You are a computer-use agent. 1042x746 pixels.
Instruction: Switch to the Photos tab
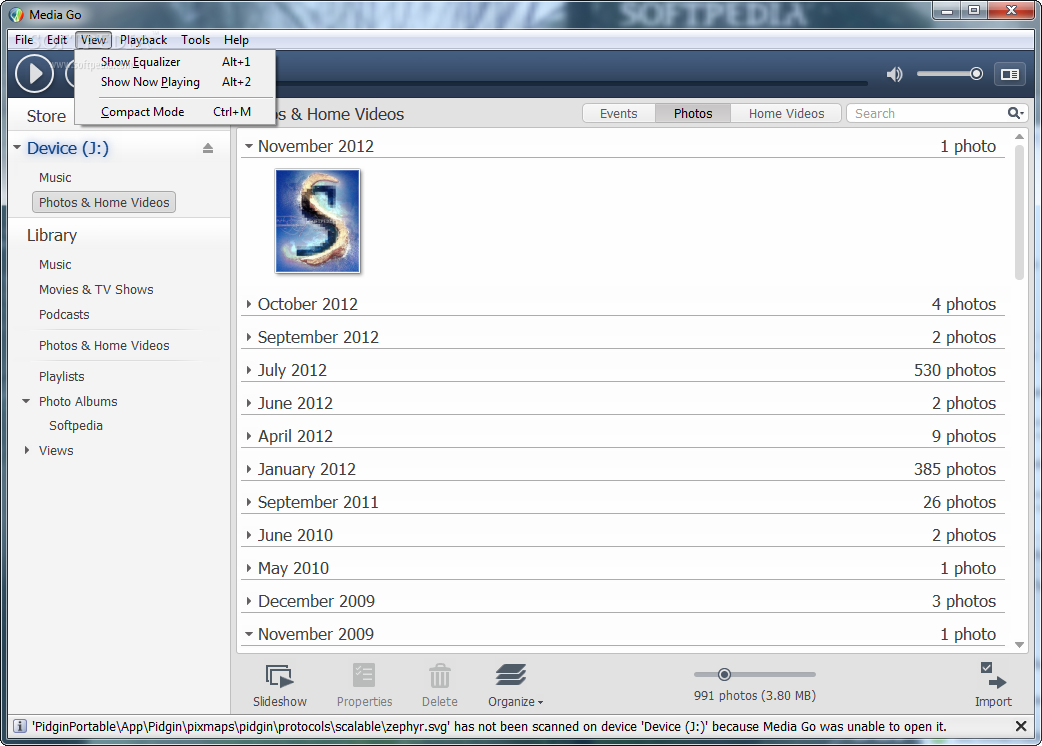(692, 114)
